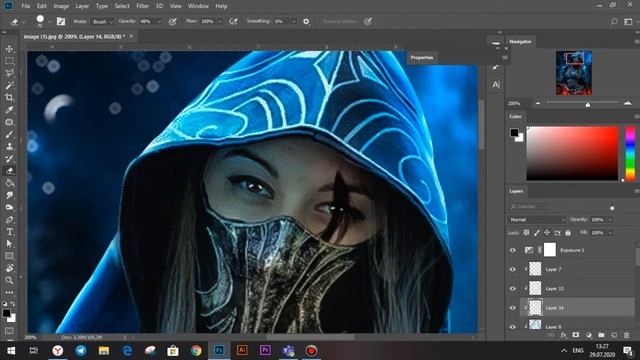Select the Hand tool
This screenshot has width=640, height=360.
click(x=9, y=268)
